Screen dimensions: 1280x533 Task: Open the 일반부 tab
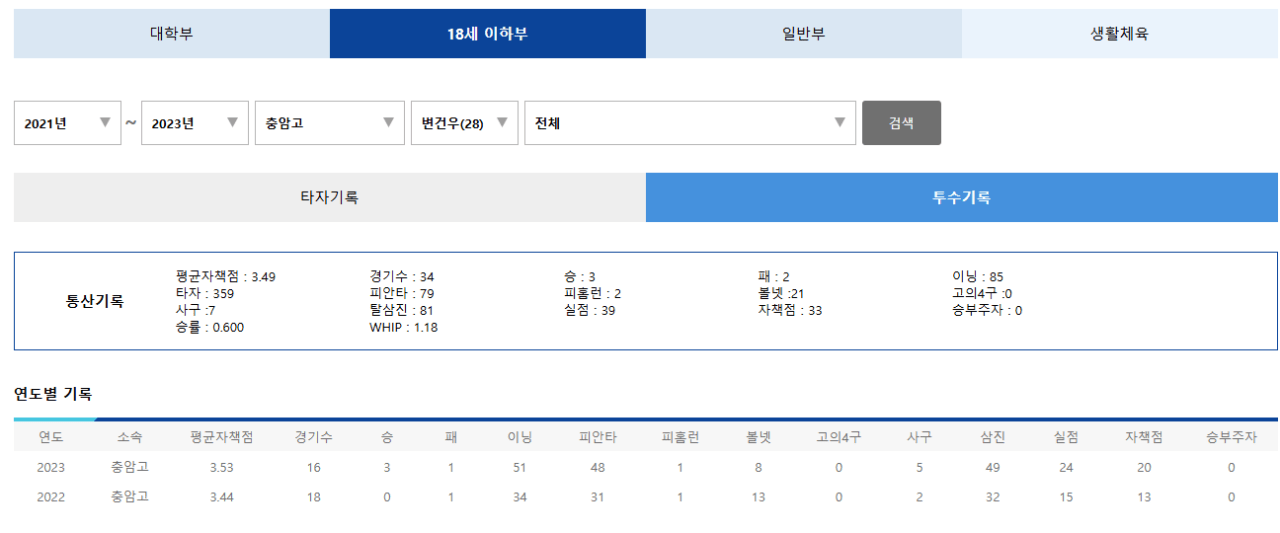[804, 33]
